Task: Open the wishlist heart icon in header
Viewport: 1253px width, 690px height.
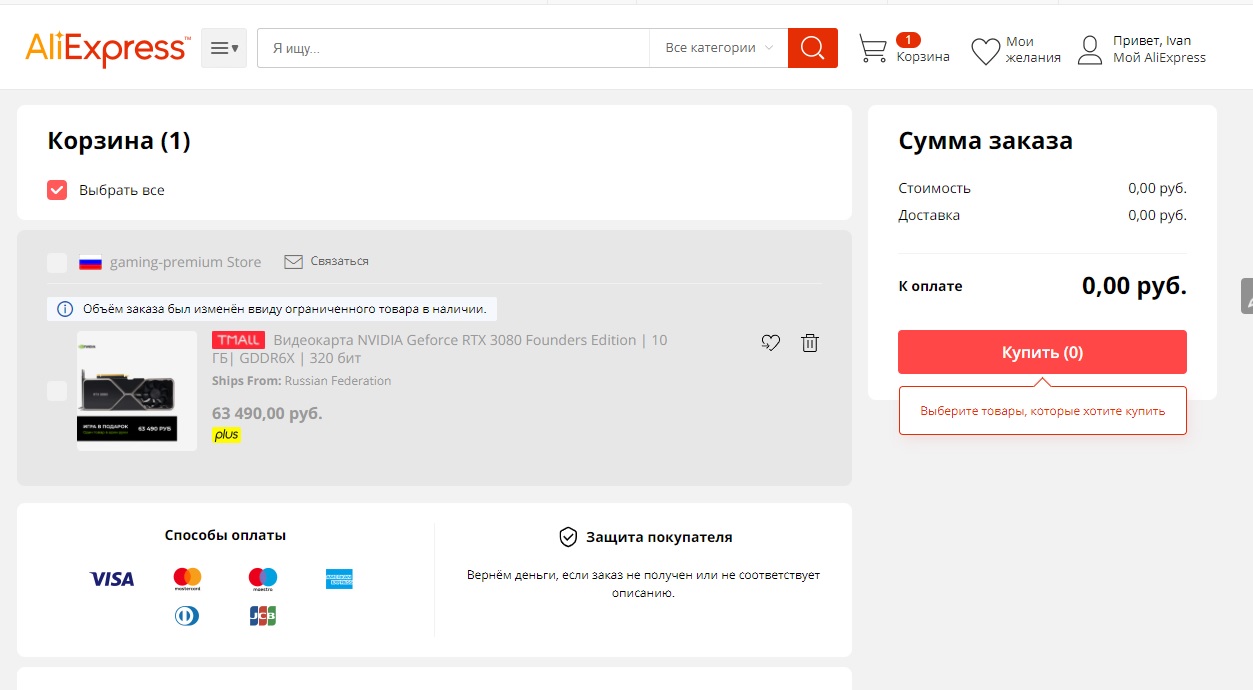Action: point(986,51)
